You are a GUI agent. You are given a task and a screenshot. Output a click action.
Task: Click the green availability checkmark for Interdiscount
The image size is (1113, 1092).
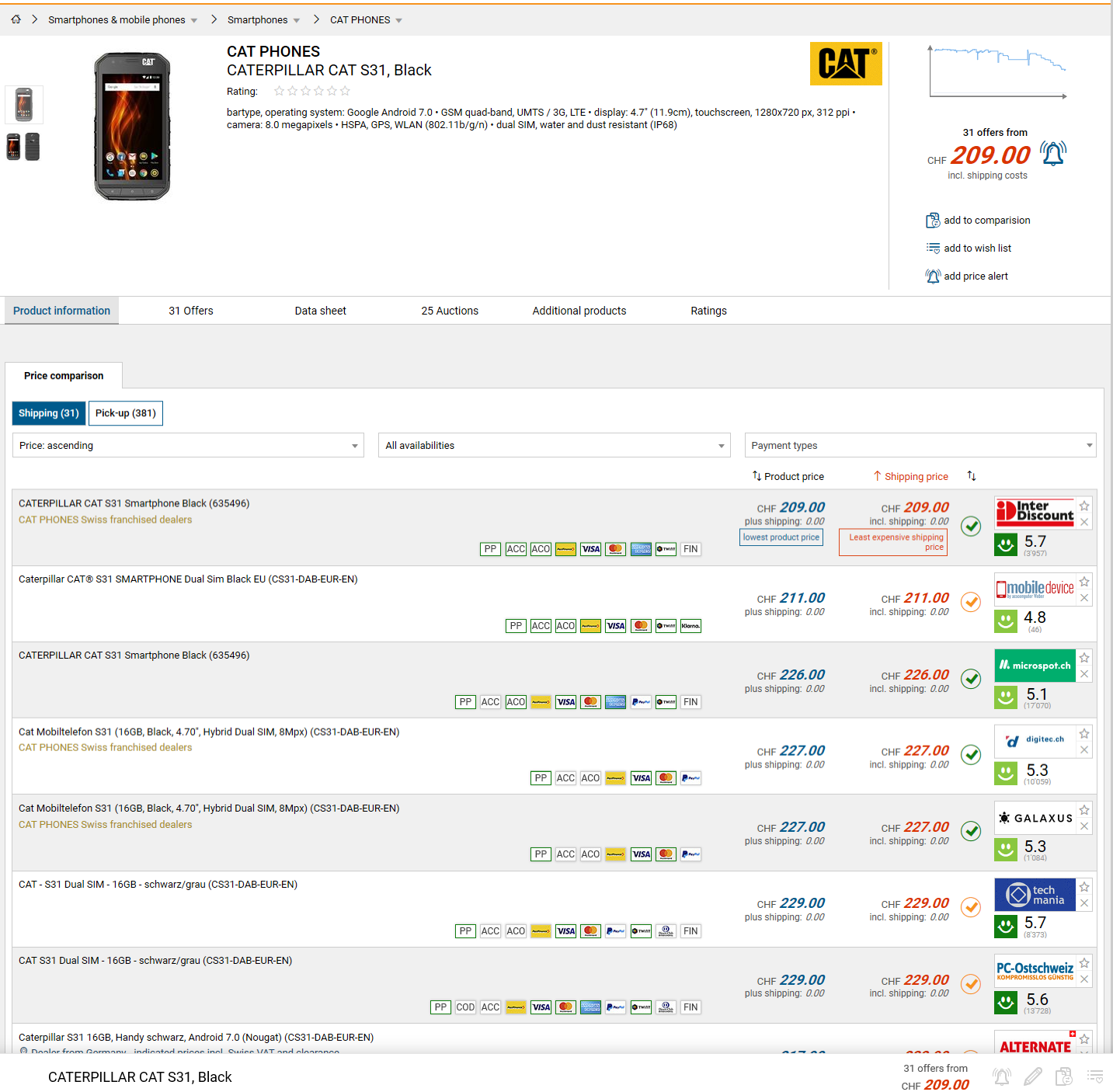(x=971, y=526)
